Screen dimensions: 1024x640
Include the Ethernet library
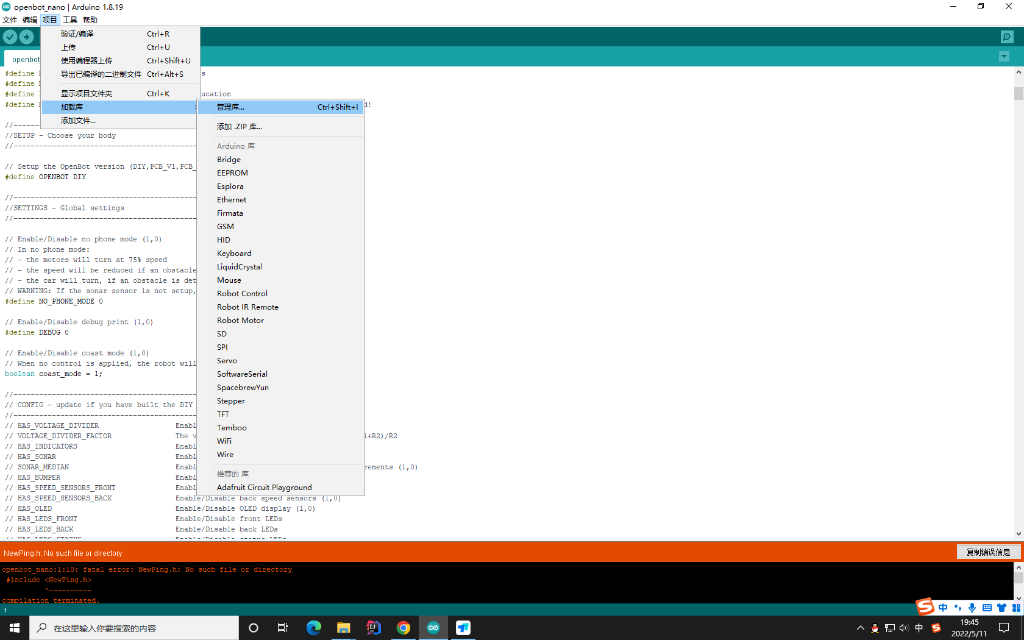click(x=281, y=200)
